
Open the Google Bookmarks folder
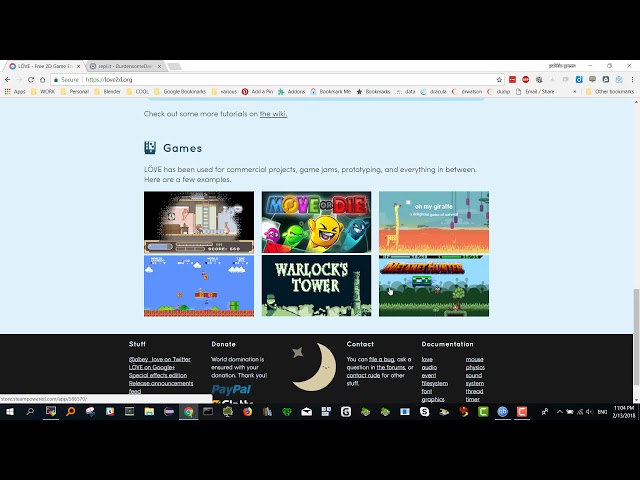pyautogui.click(x=180, y=91)
